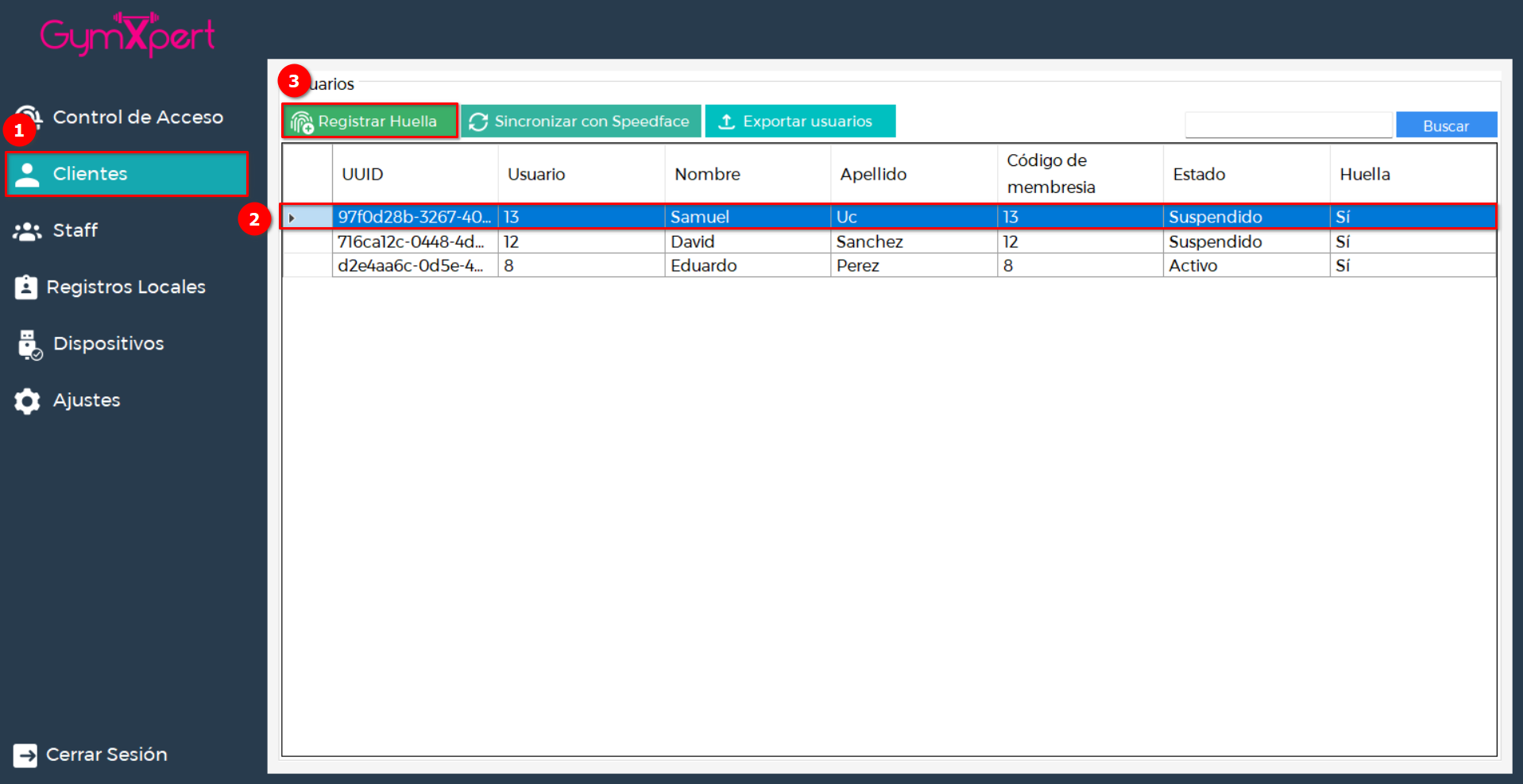Click the fingerprint icon on Registrar Huella
The image size is (1523, 784).
tap(302, 122)
